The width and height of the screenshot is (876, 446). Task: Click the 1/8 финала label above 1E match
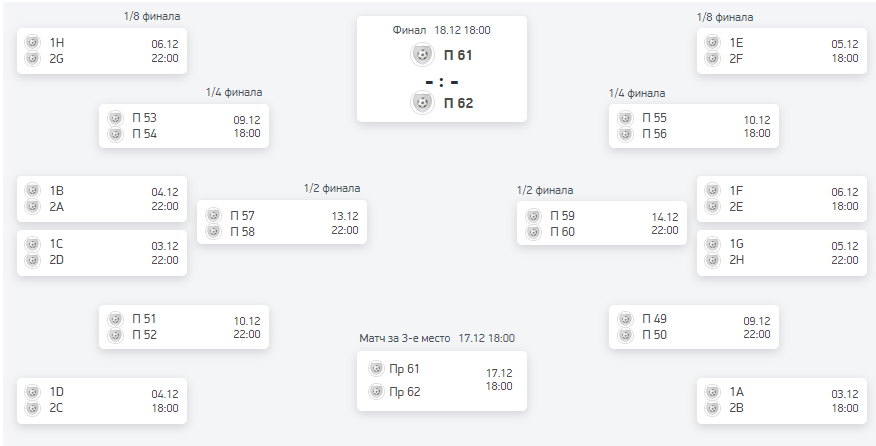coord(725,17)
